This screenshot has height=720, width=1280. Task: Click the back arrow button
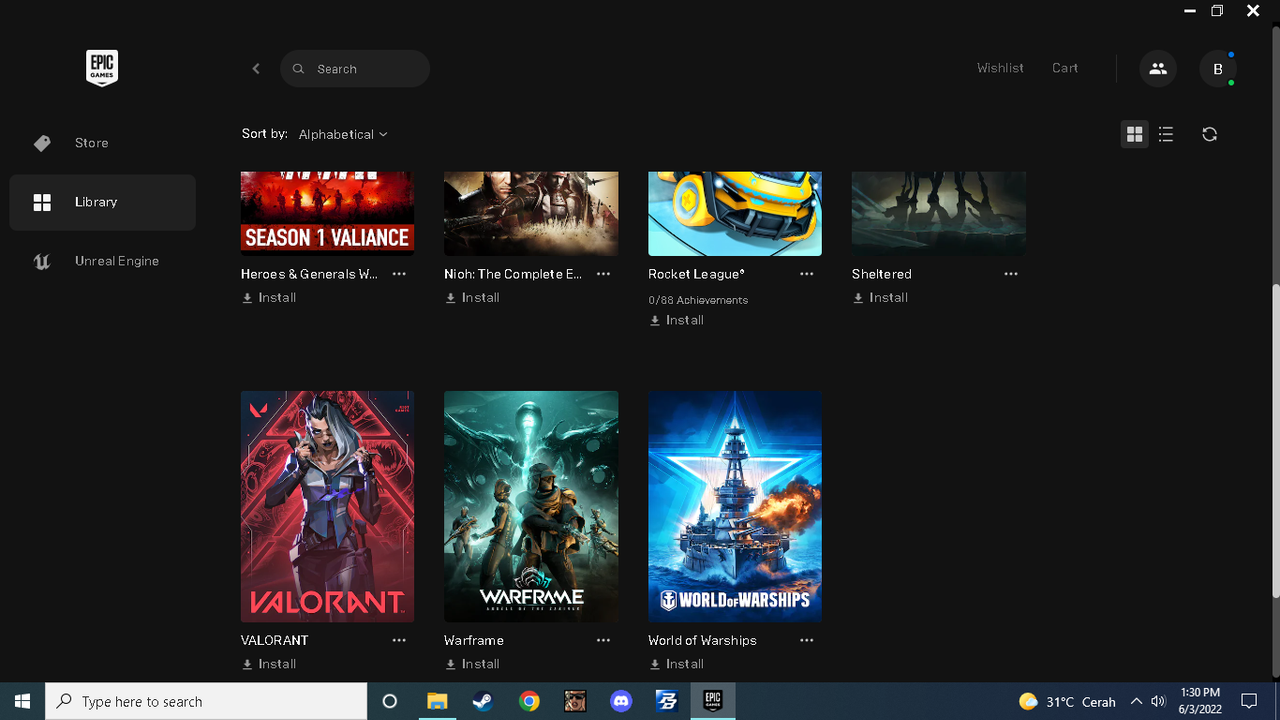[256, 69]
